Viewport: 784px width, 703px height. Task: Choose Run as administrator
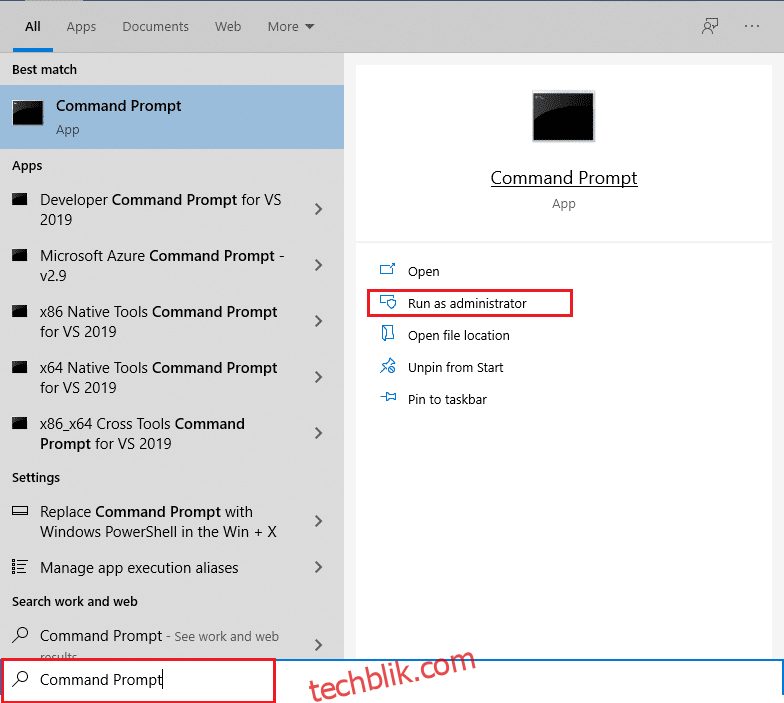(470, 303)
